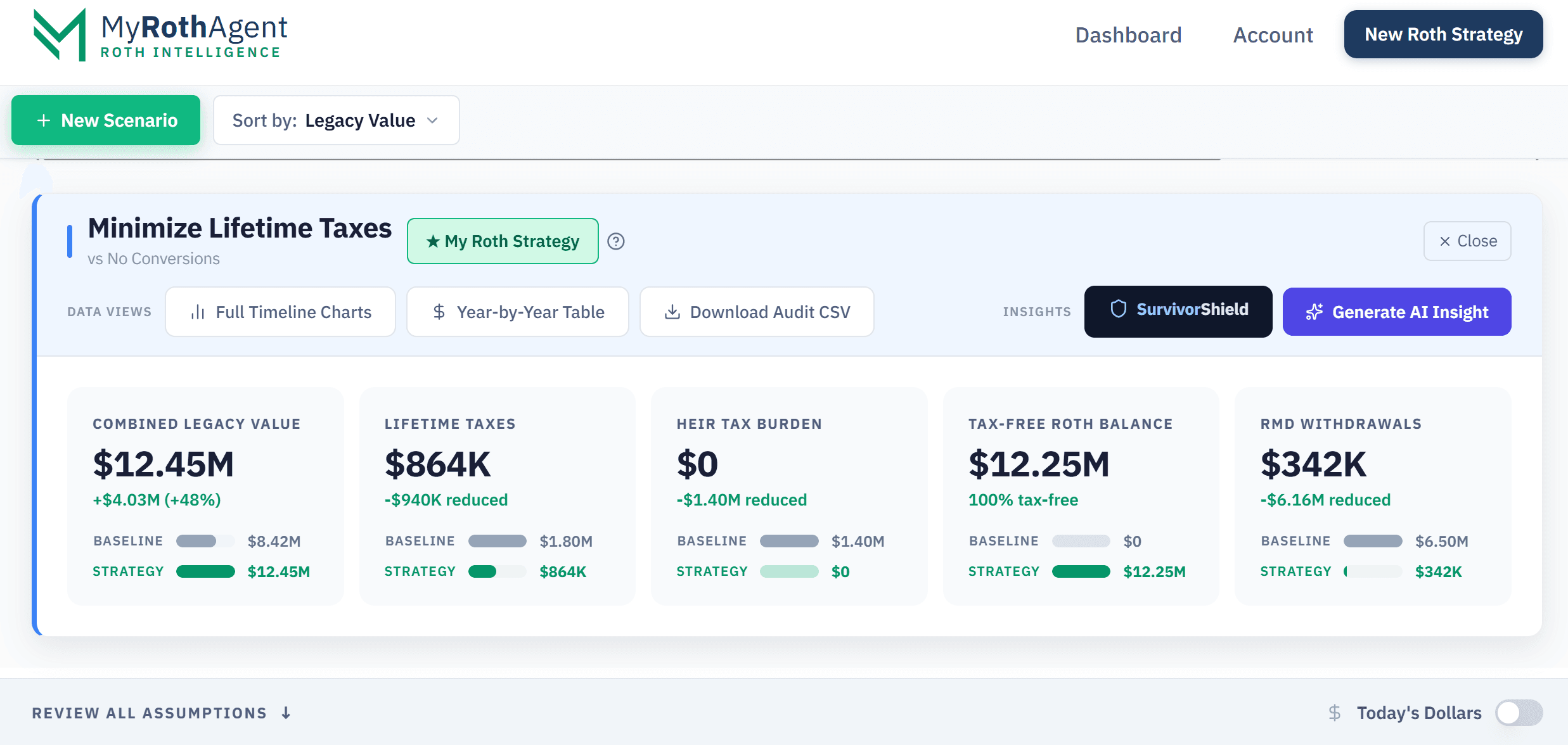Image resolution: width=1568 pixels, height=745 pixels.
Task: Click the My Roth Strategy star badge
Action: click(x=503, y=241)
